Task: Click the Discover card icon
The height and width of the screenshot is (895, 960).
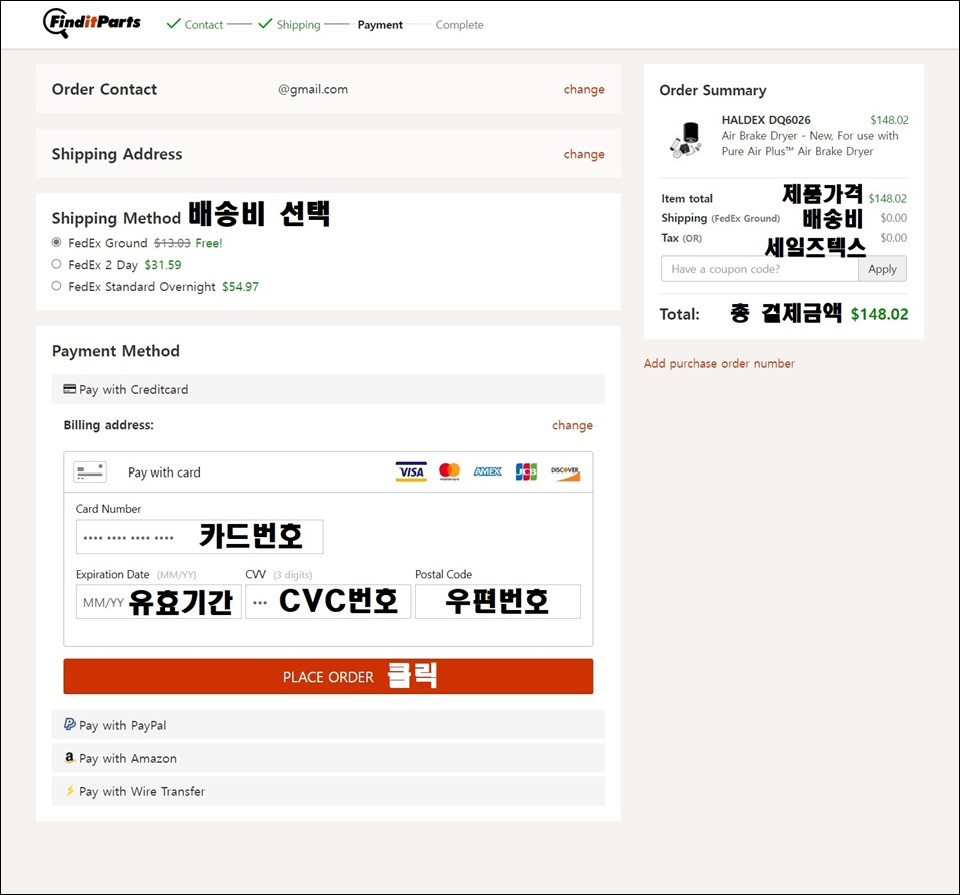Action: point(565,473)
